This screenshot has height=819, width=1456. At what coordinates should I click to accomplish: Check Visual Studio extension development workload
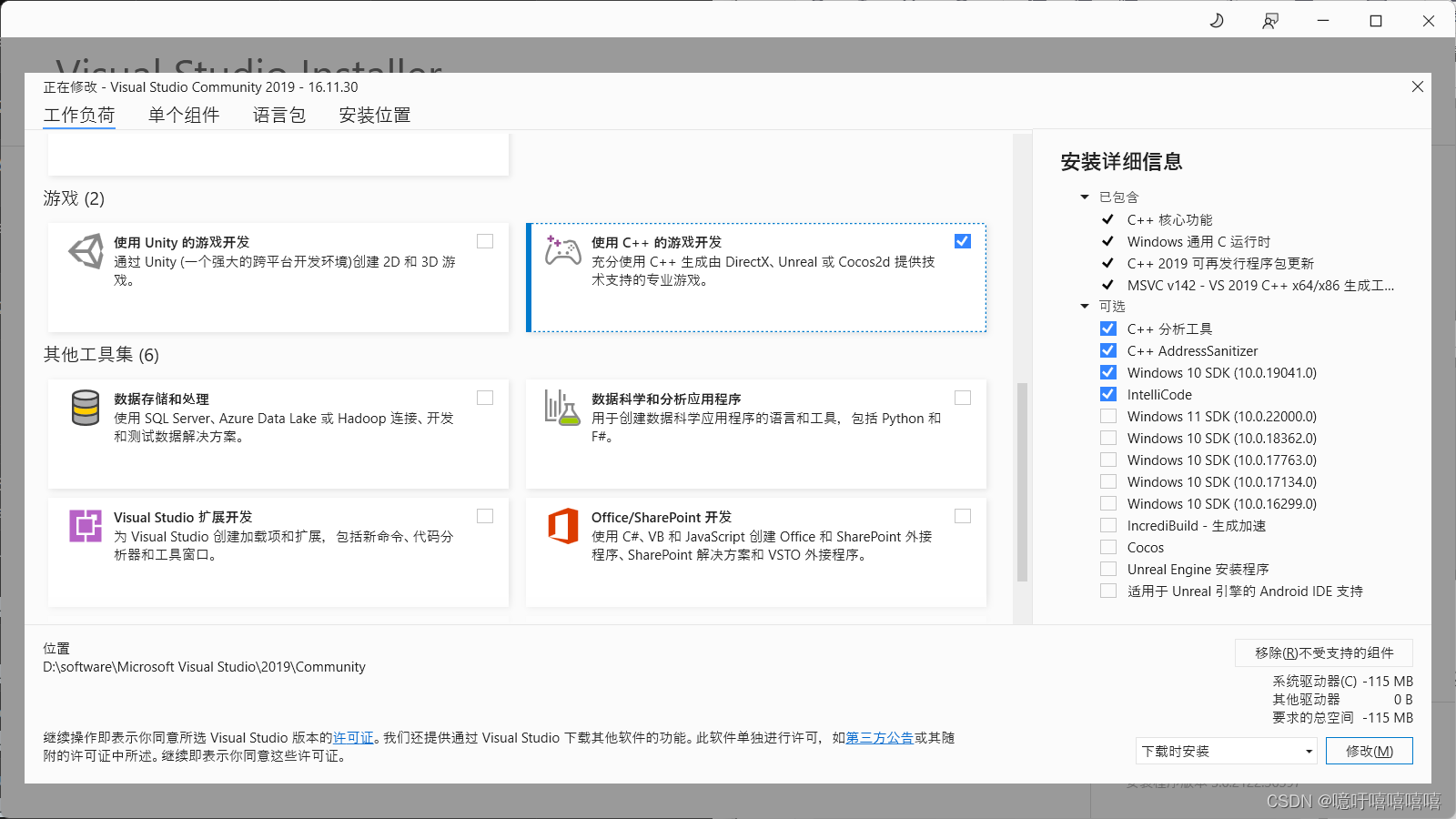(x=485, y=516)
